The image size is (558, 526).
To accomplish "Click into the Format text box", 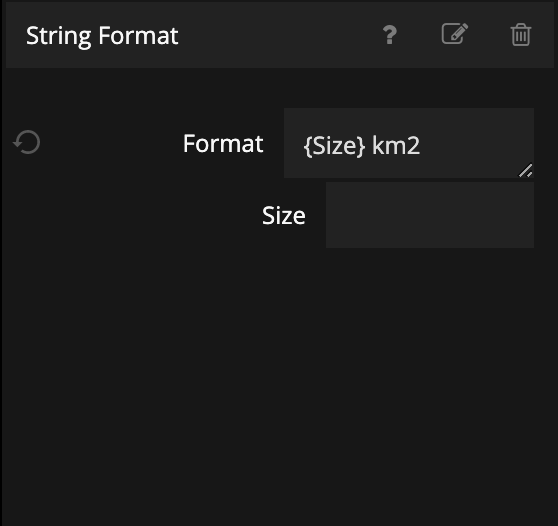I will tap(409, 143).
